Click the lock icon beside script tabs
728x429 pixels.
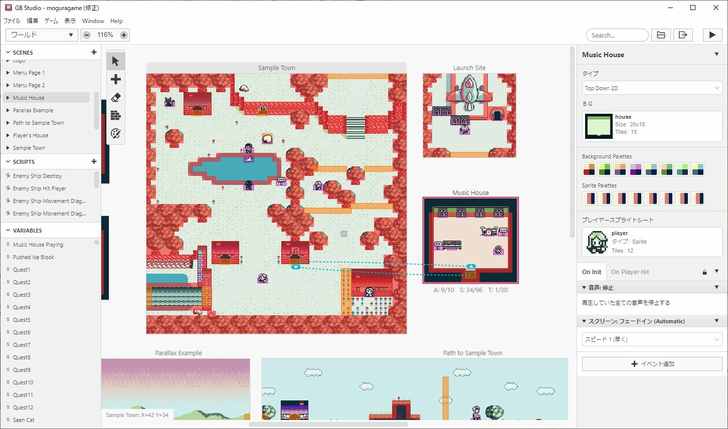705,272
